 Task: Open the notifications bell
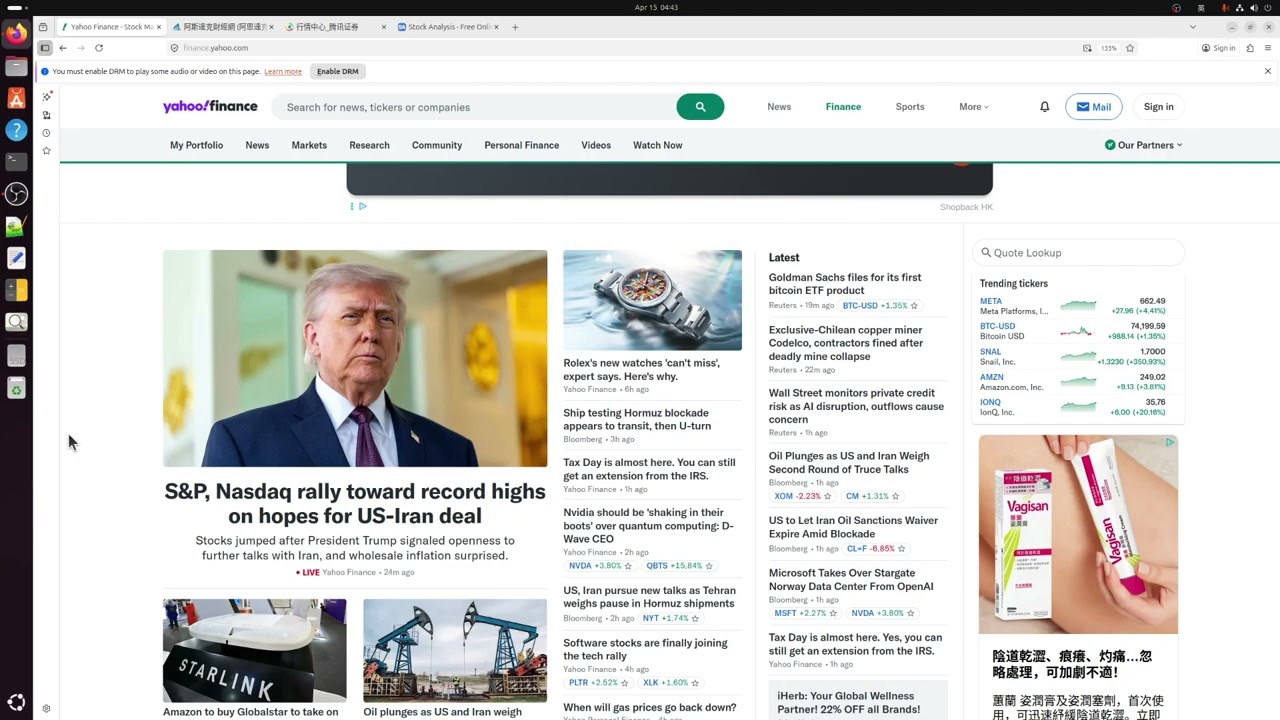(x=1044, y=107)
